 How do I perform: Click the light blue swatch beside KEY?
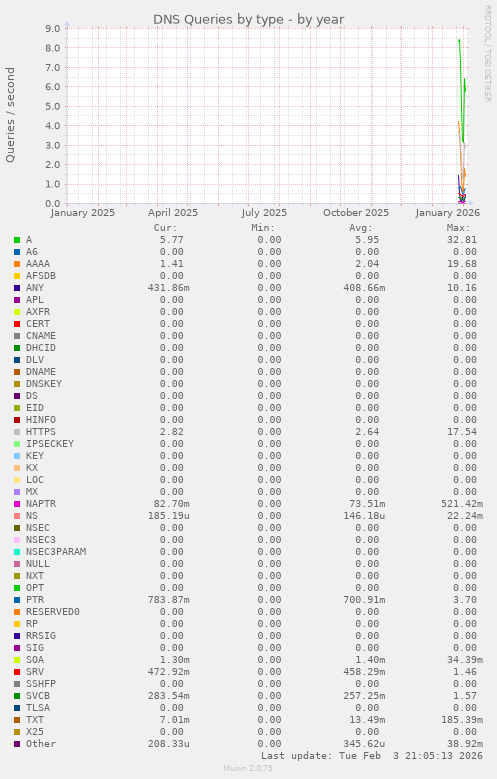point(17,456)
